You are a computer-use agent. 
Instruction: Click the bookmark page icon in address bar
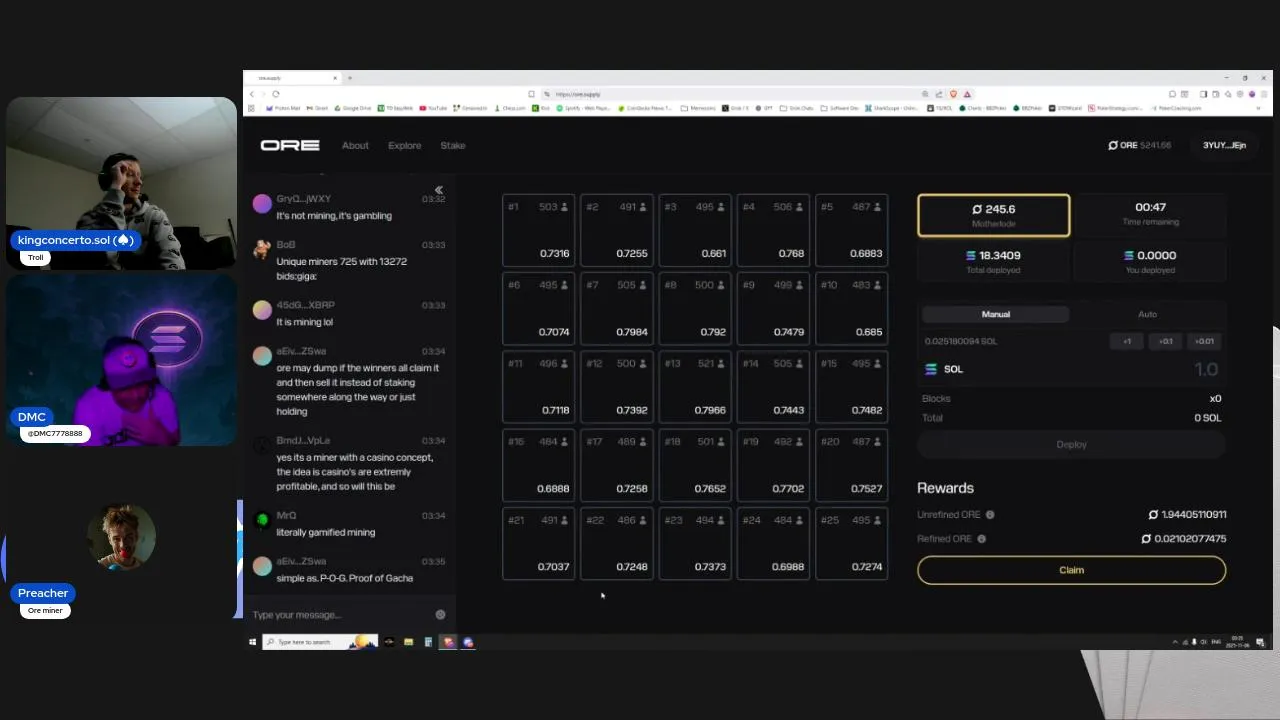531,94
